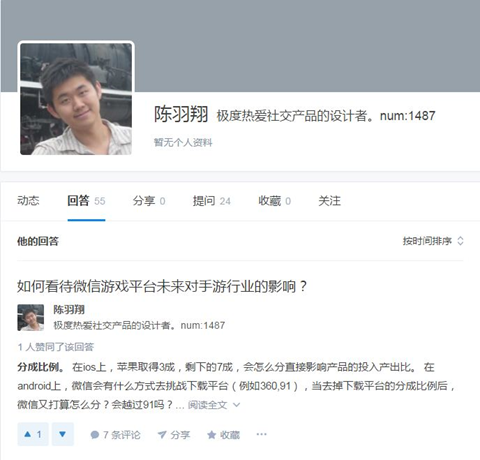Switch to the 关注 tab
480x460 pixels.
pos(330,201)
